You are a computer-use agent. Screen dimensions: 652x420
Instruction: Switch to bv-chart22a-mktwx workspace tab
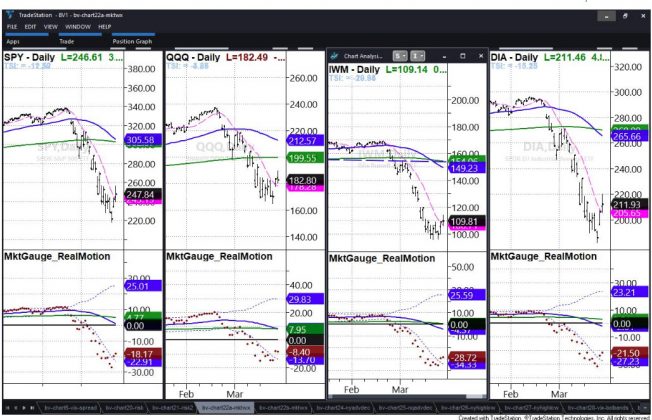[226, 408]
